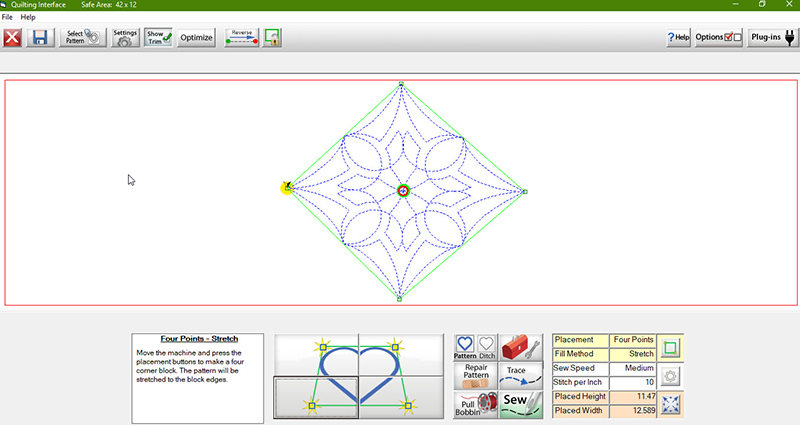Select the Pattern heart mode
800x425 pixels.
(465, 347)
